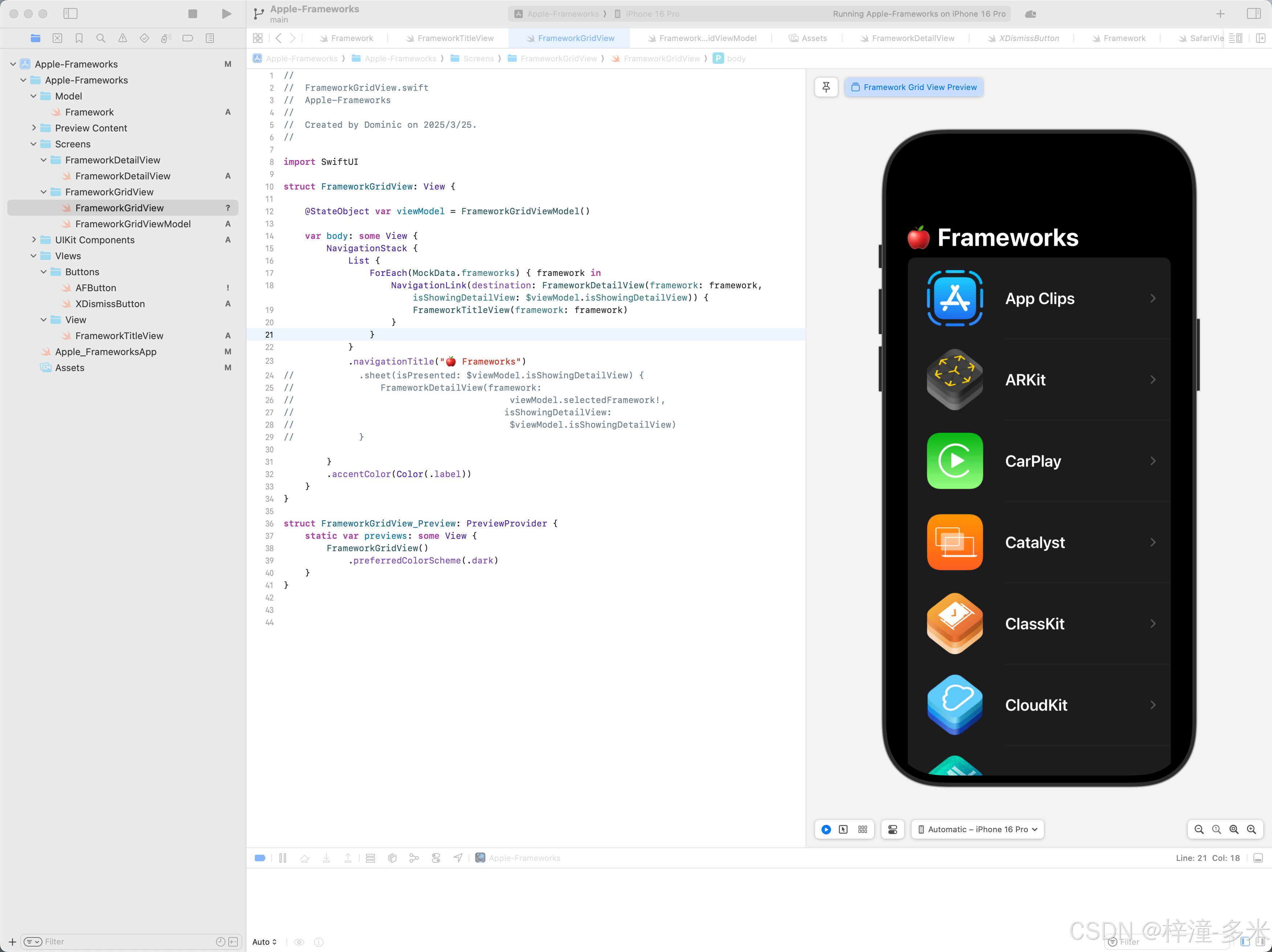Open the Auto variables scope dropdown
The width and height of the screenshot is (1272, 952).
pos(265,941)
